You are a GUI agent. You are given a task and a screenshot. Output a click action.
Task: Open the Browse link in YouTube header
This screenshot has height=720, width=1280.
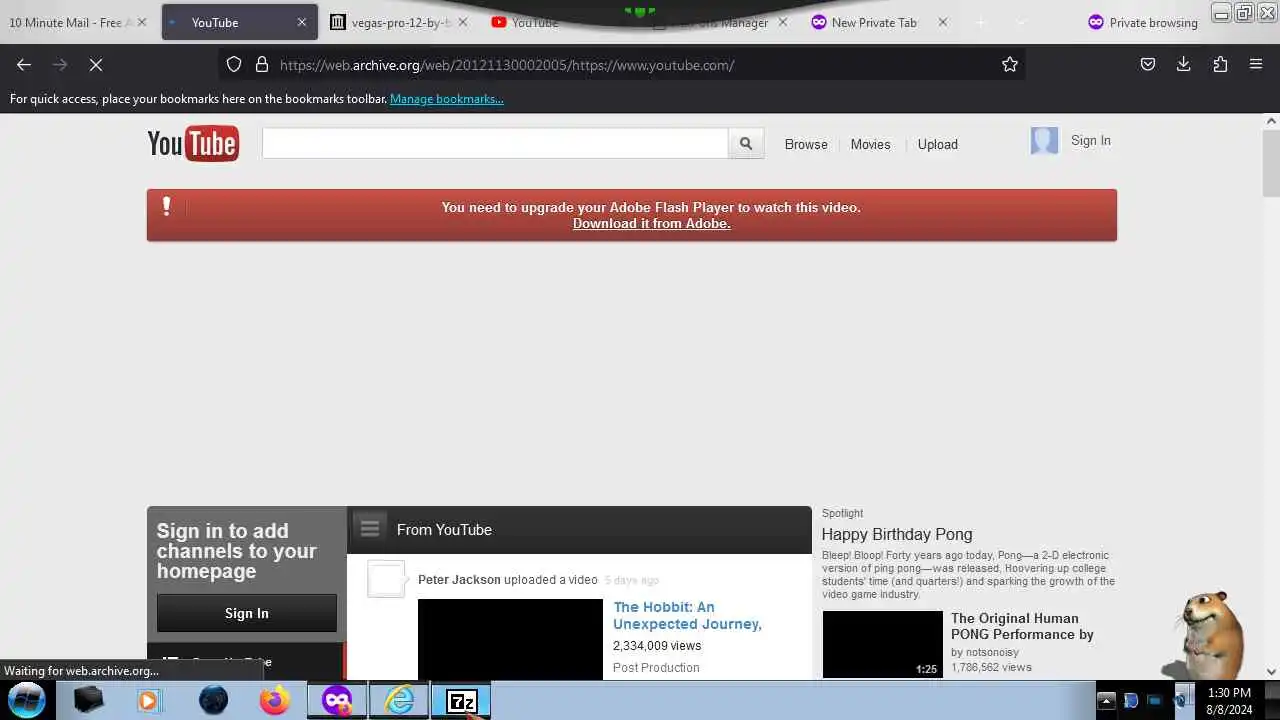pos(806,144)
